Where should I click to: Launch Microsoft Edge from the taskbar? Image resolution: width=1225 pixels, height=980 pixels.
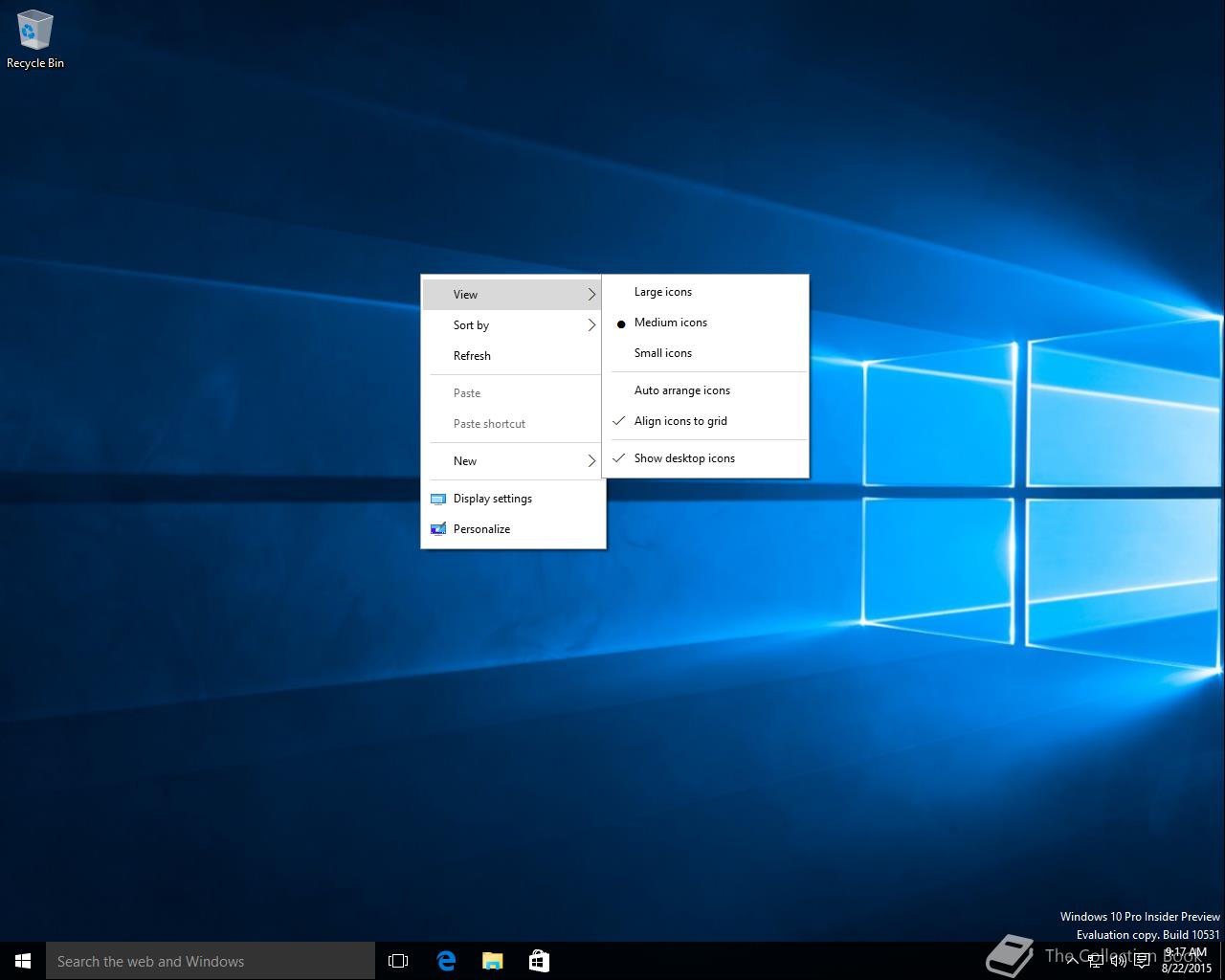coord(446,961)
